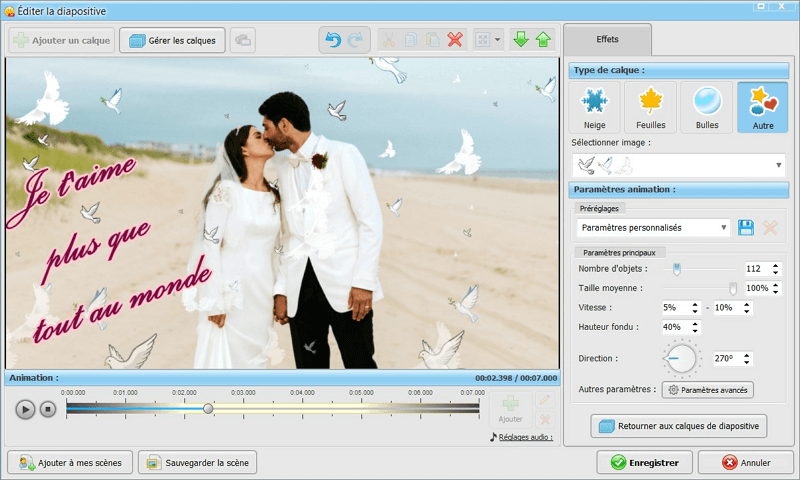The width and height of the screenshot is (800, 480).
Task: Increase Hauteur fondu with up stepper
Action: point(695,324)
